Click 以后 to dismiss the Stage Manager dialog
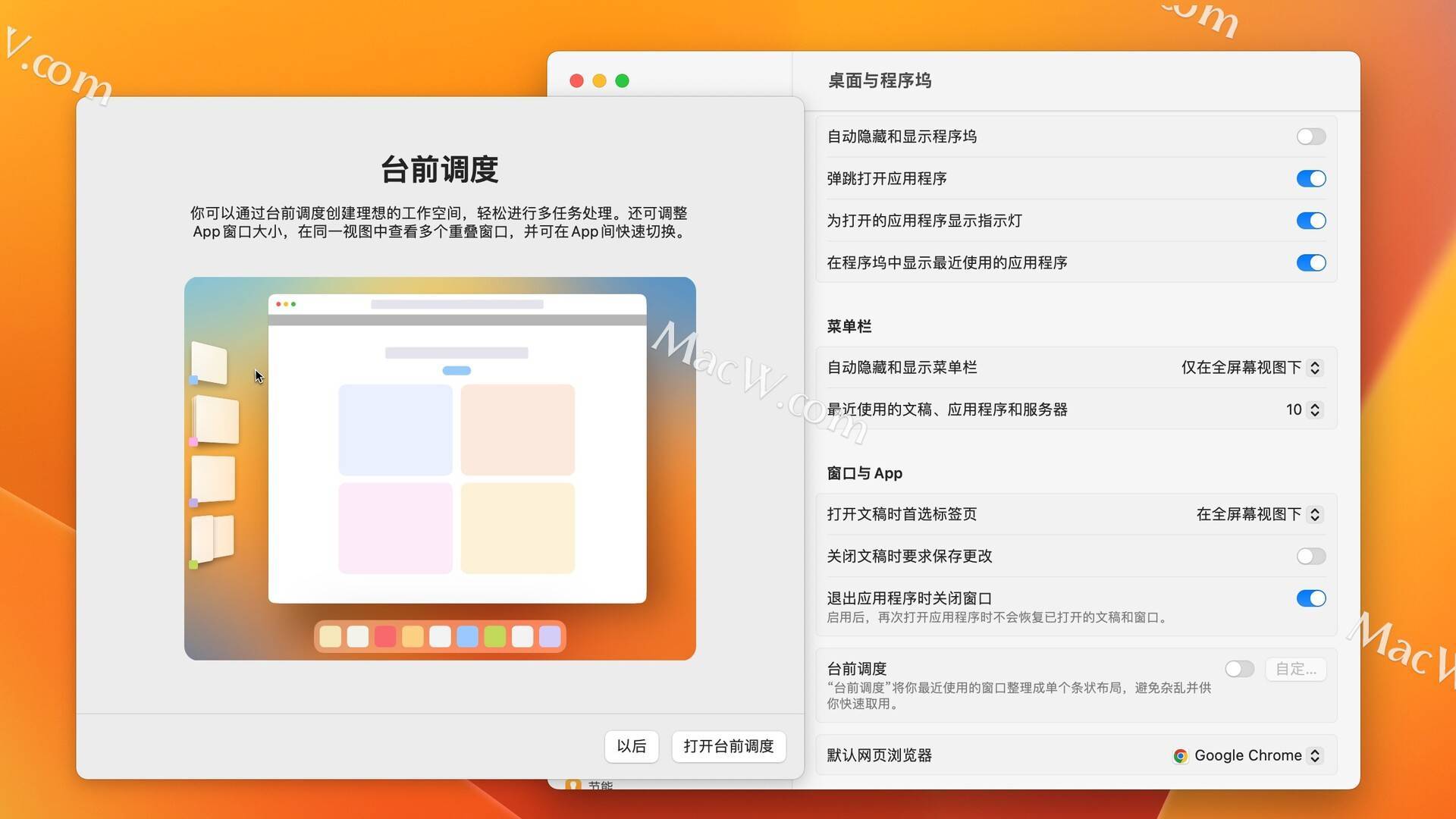1456x819 pixels. [632, 746]
